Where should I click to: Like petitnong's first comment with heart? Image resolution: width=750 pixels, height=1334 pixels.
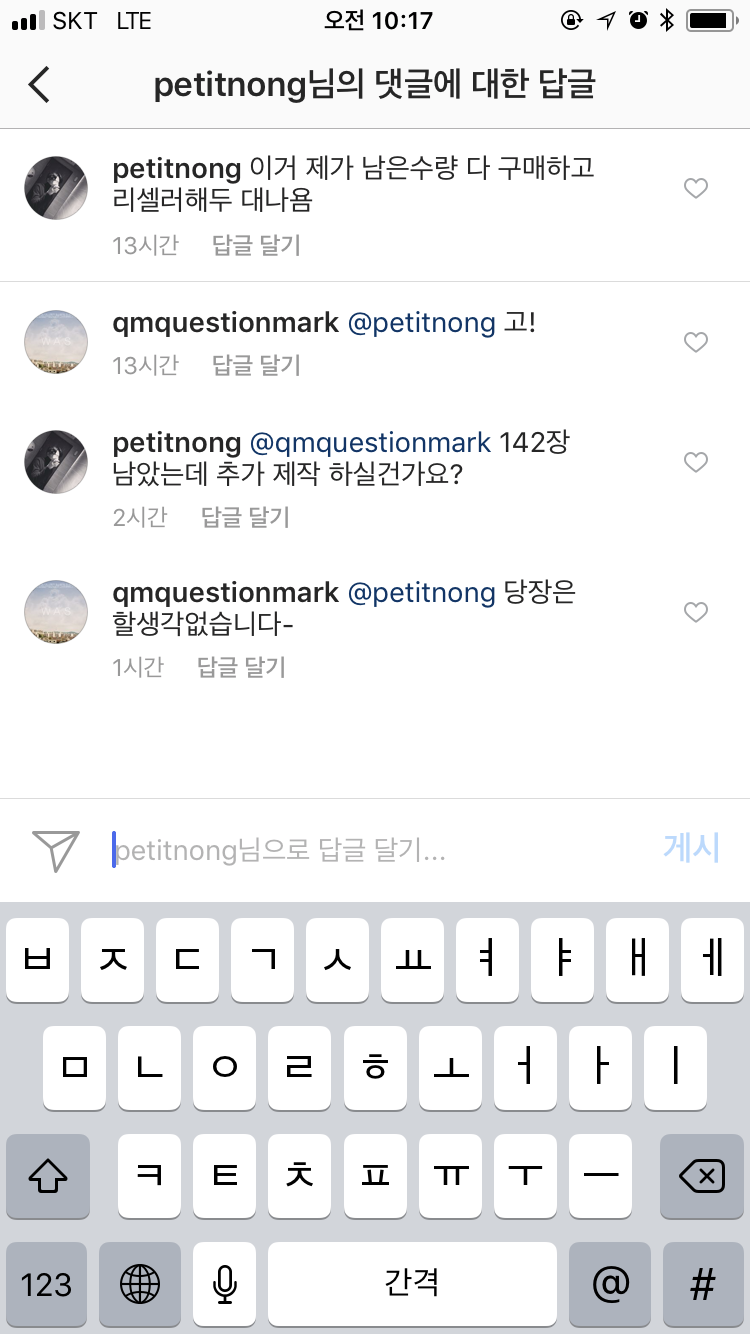[696, 188]
